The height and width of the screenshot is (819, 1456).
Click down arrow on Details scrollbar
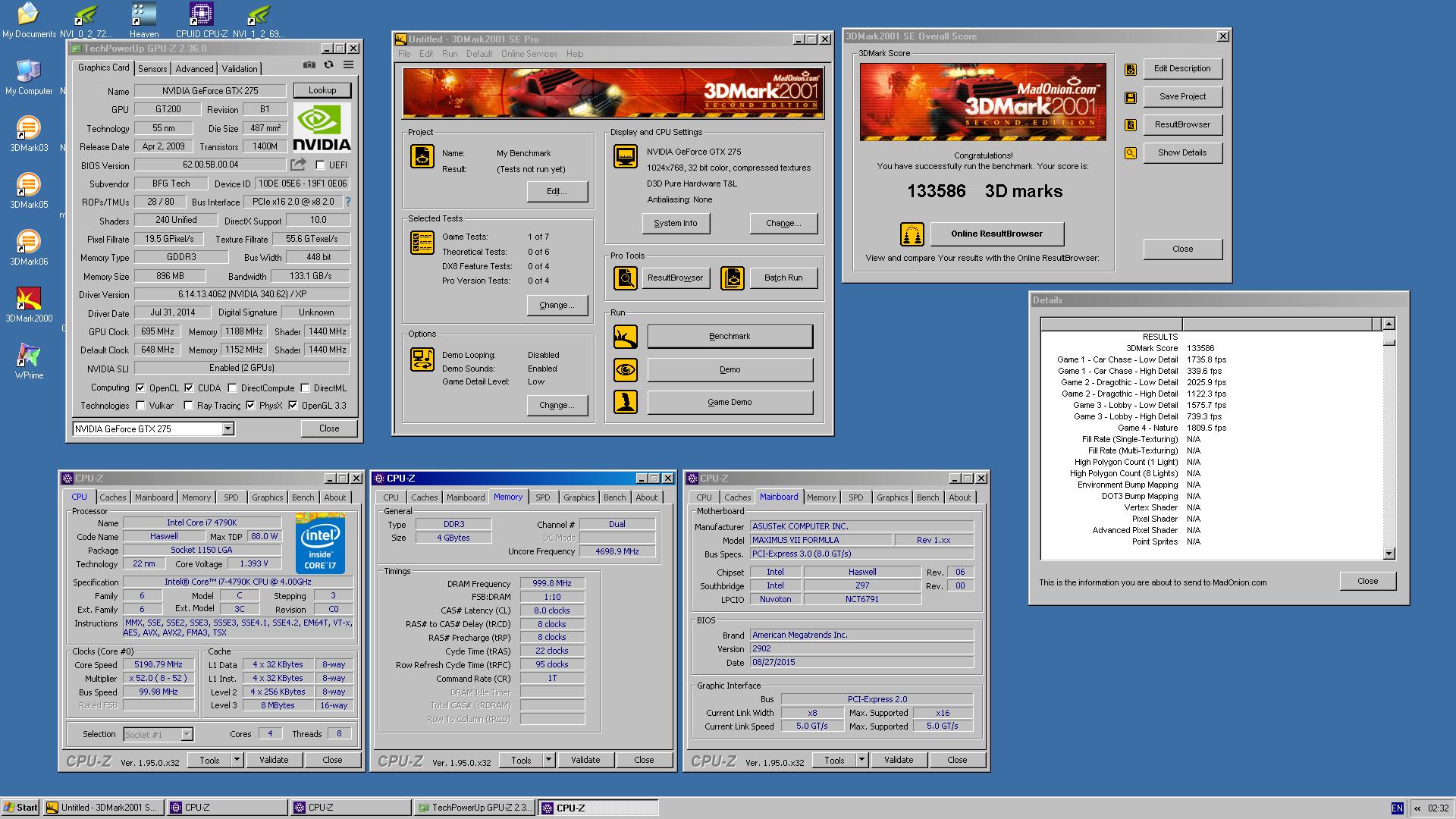coord(1389,554)
